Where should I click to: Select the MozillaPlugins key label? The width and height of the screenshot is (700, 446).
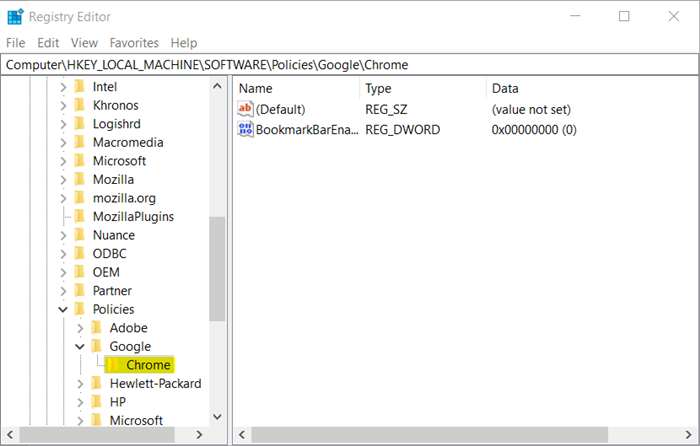click(133, 217)
